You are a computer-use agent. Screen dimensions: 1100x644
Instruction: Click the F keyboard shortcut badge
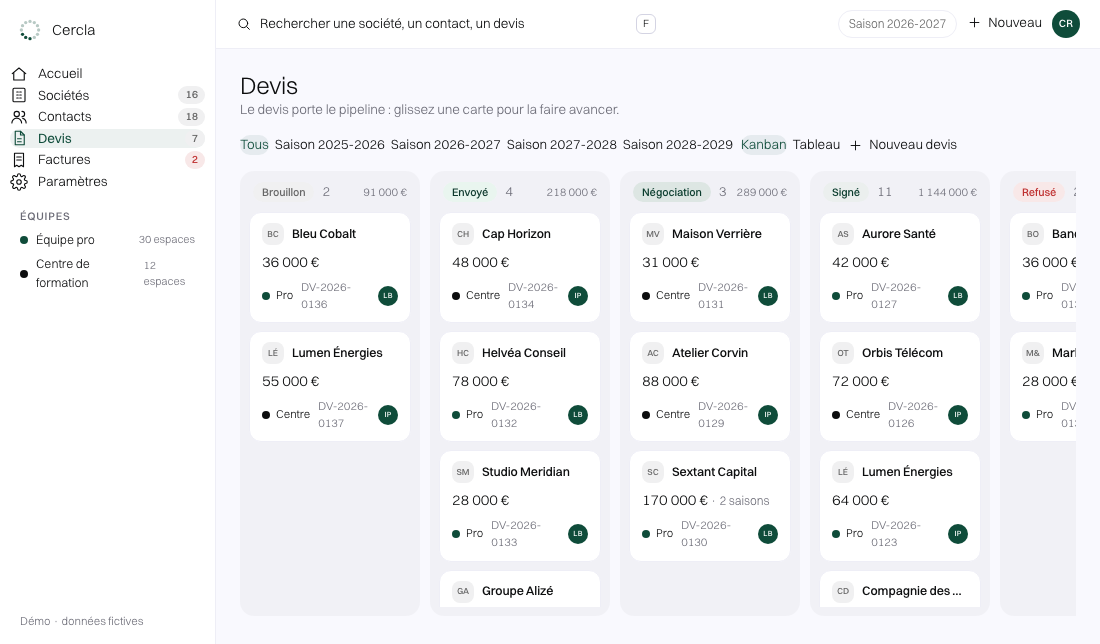(645, 24)
